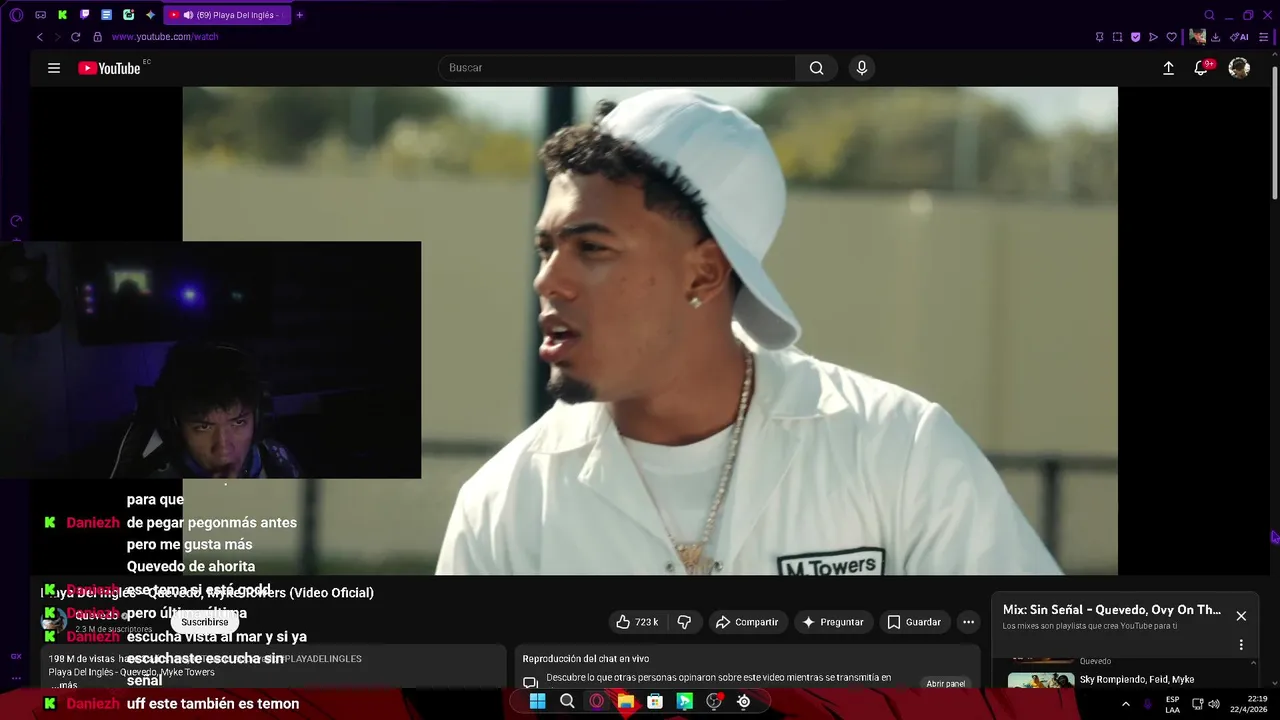Open Windows taskbar search
This screenshot has width=1280, height=720.
pyautogui.click(x=567, y=701)
